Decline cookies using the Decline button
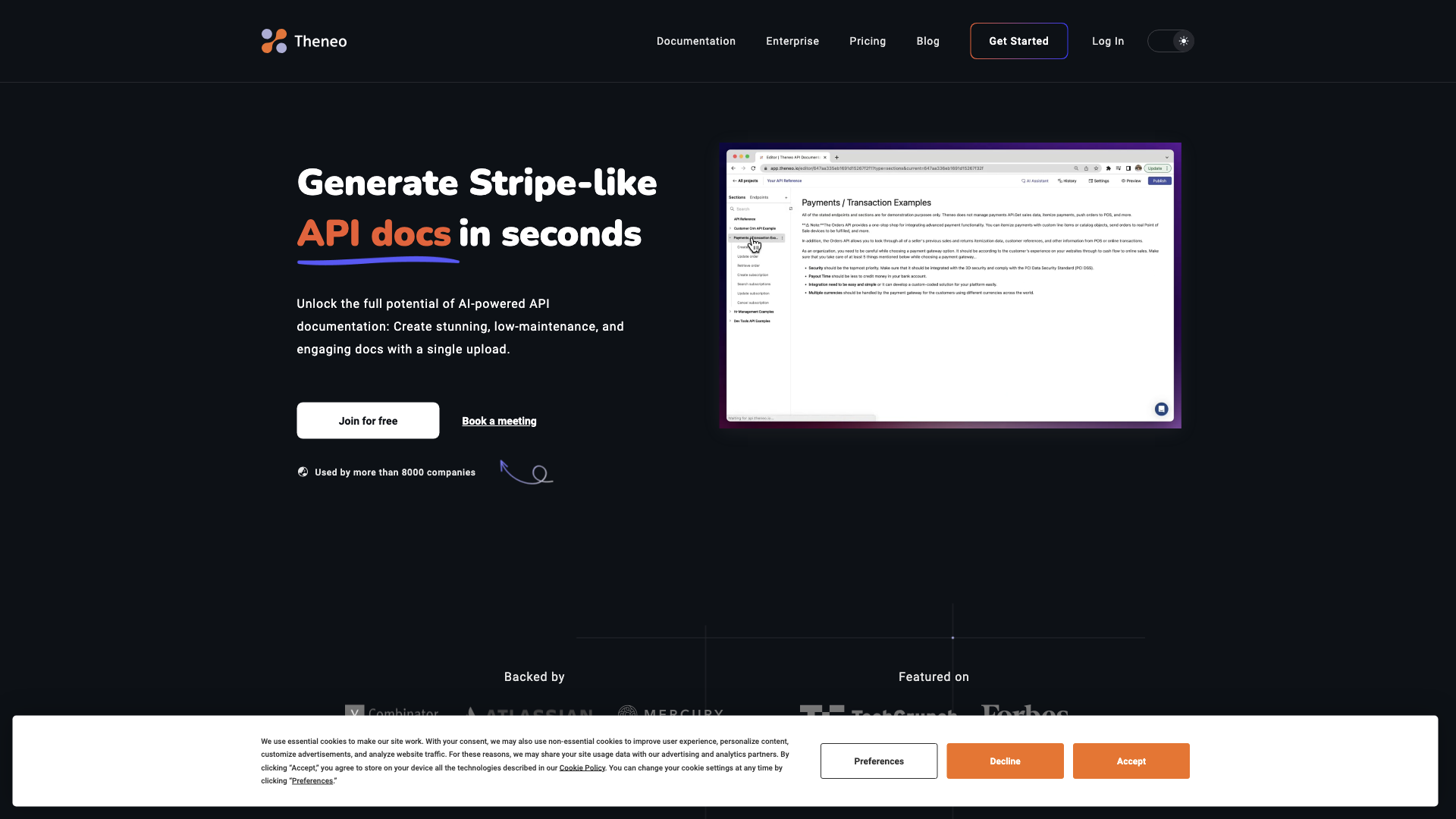 pos(1004,761)
